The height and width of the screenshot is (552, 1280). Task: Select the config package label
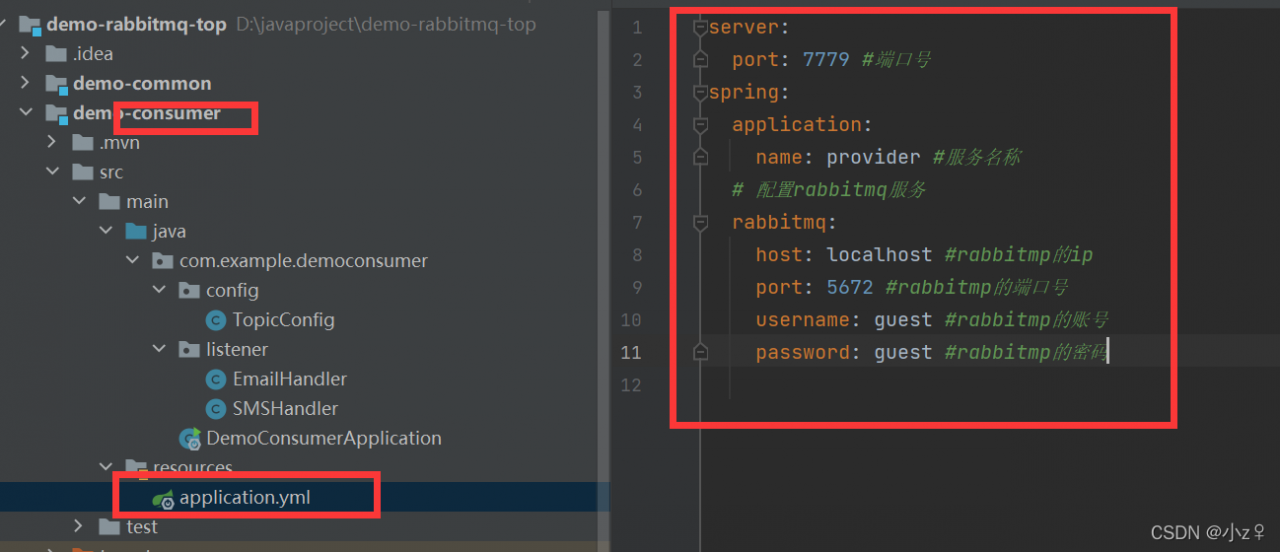point(232,290)
